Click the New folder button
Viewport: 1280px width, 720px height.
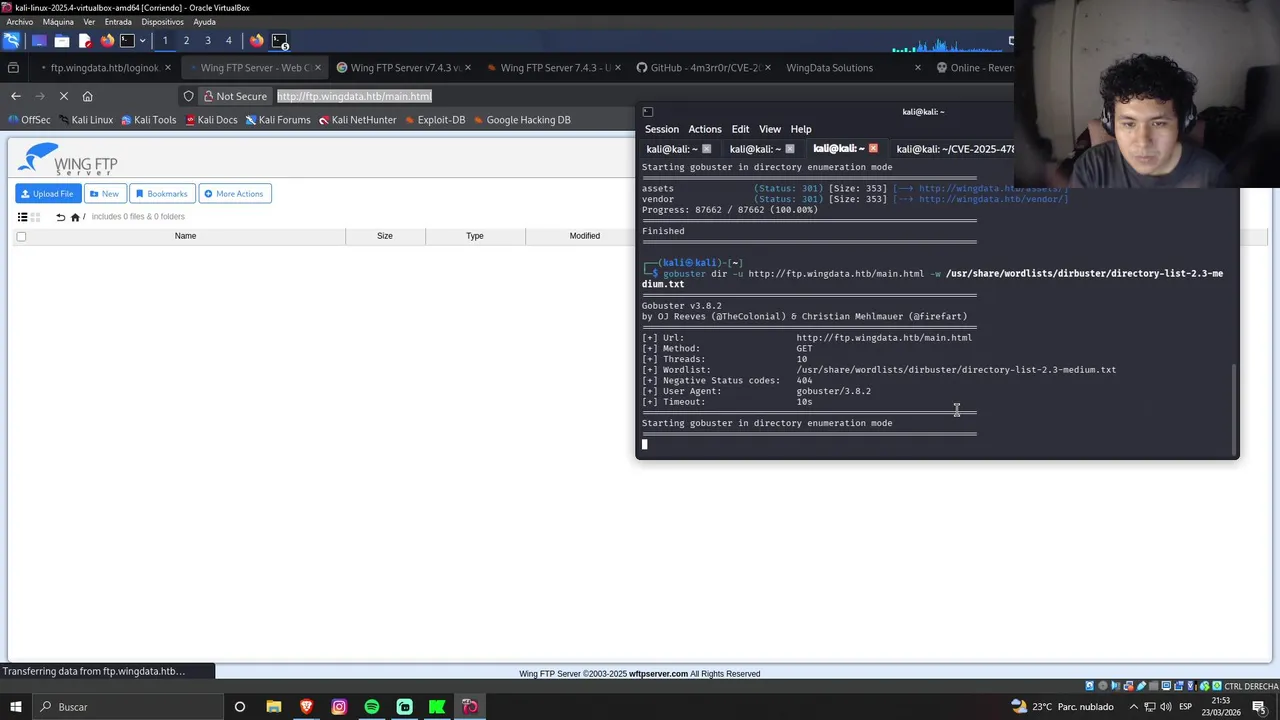(x=104, y=194)
